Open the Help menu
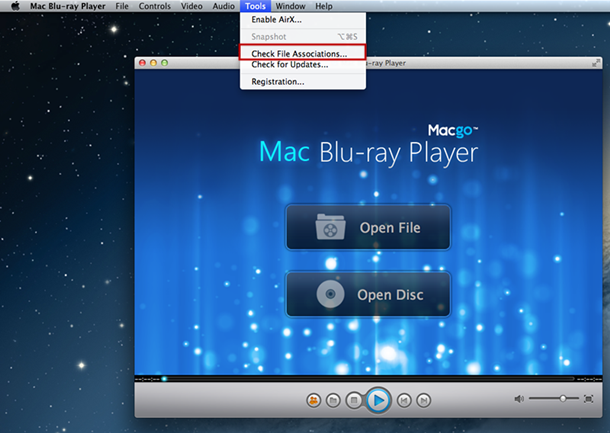Screen dimensions: 610x433 pos(324,6)
